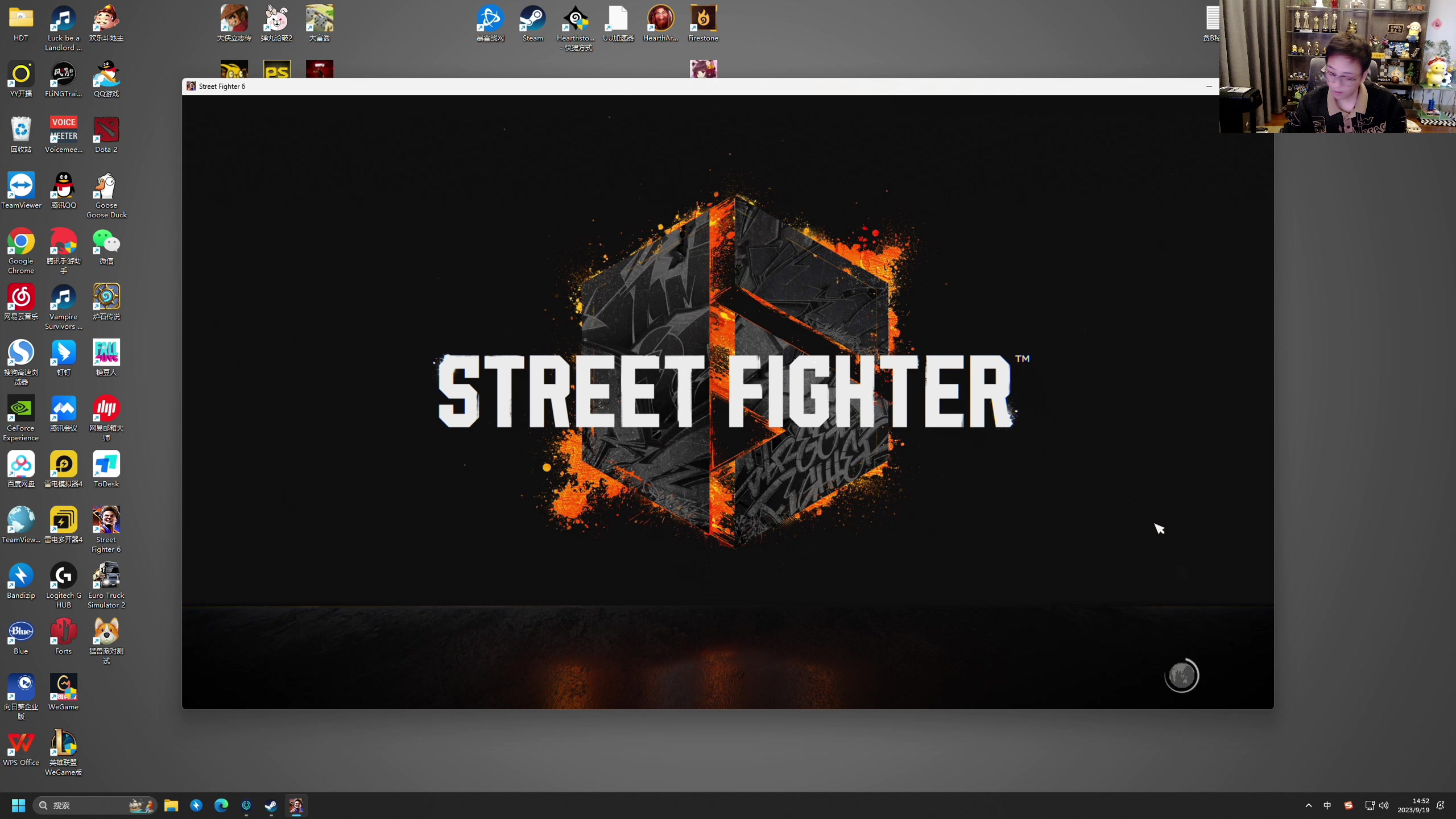
Task: Open the WeGame desktop icon
Action: point(63,693)
